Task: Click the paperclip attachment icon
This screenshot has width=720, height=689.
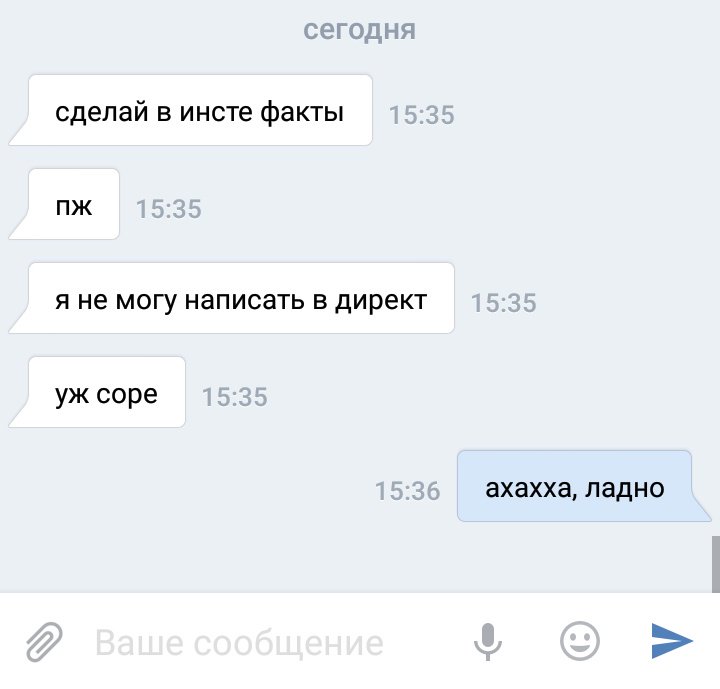Action: tap(44, 642)
